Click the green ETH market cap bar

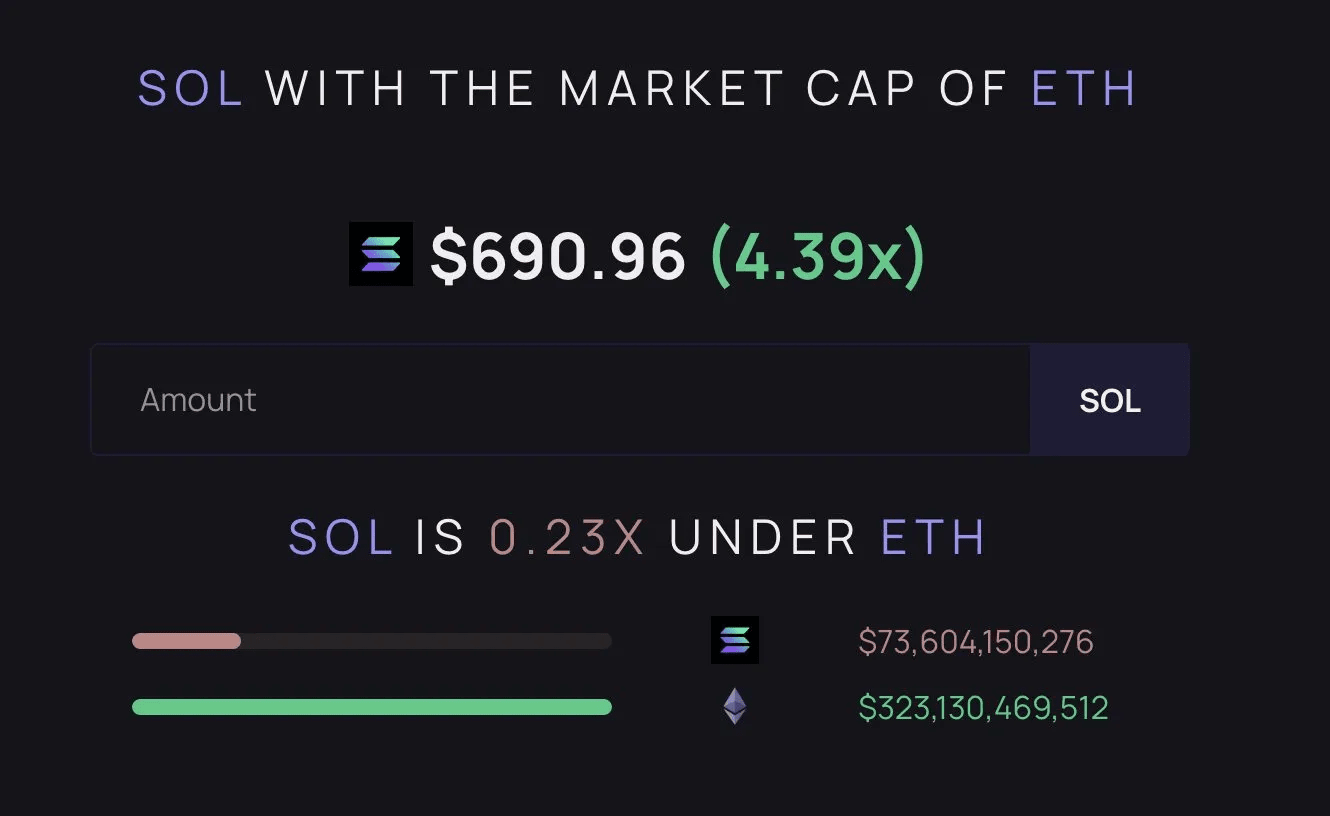pyautogui.click(x=371, y=707)
